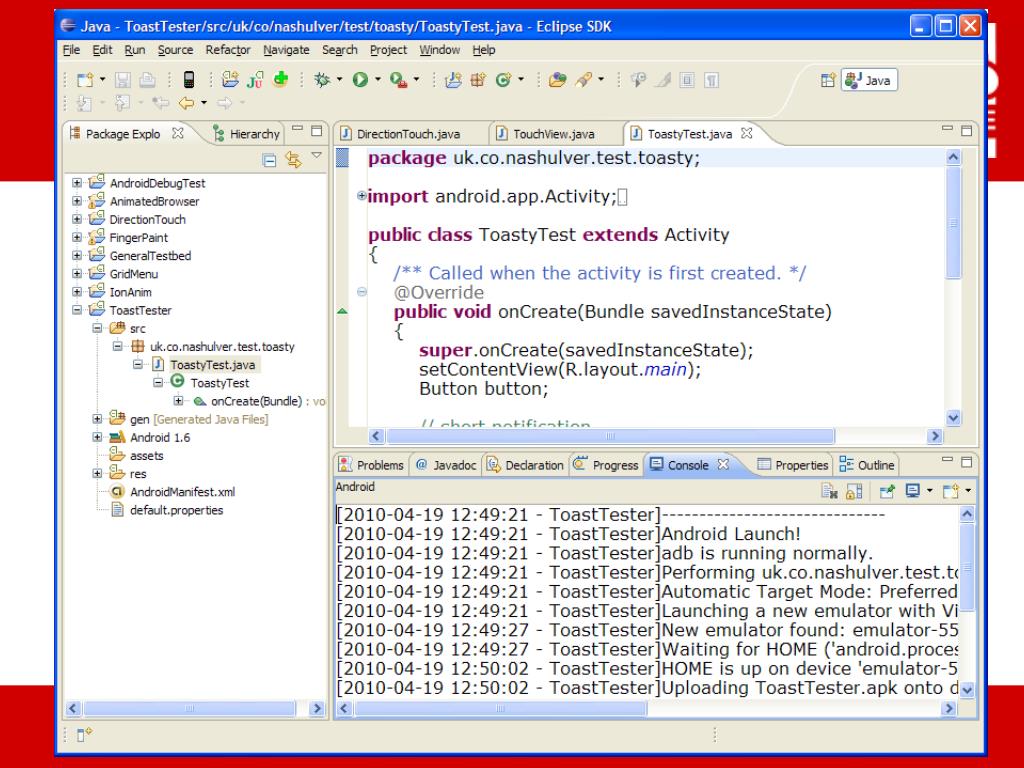Toggle Show Whitespace Characters icon
This screenshot has width=1024, height=768.
click(712, 80)
